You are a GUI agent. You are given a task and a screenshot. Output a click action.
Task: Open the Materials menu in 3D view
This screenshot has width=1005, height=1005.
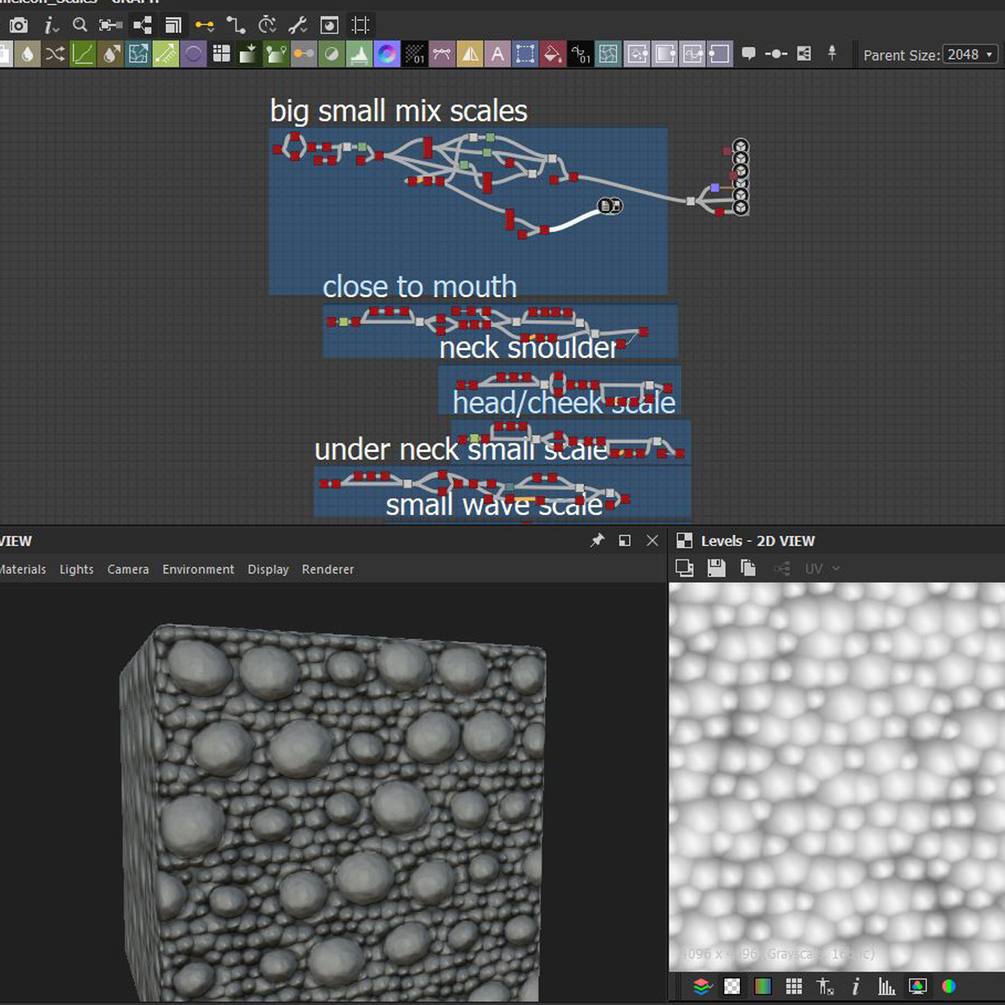click(21, 569)
